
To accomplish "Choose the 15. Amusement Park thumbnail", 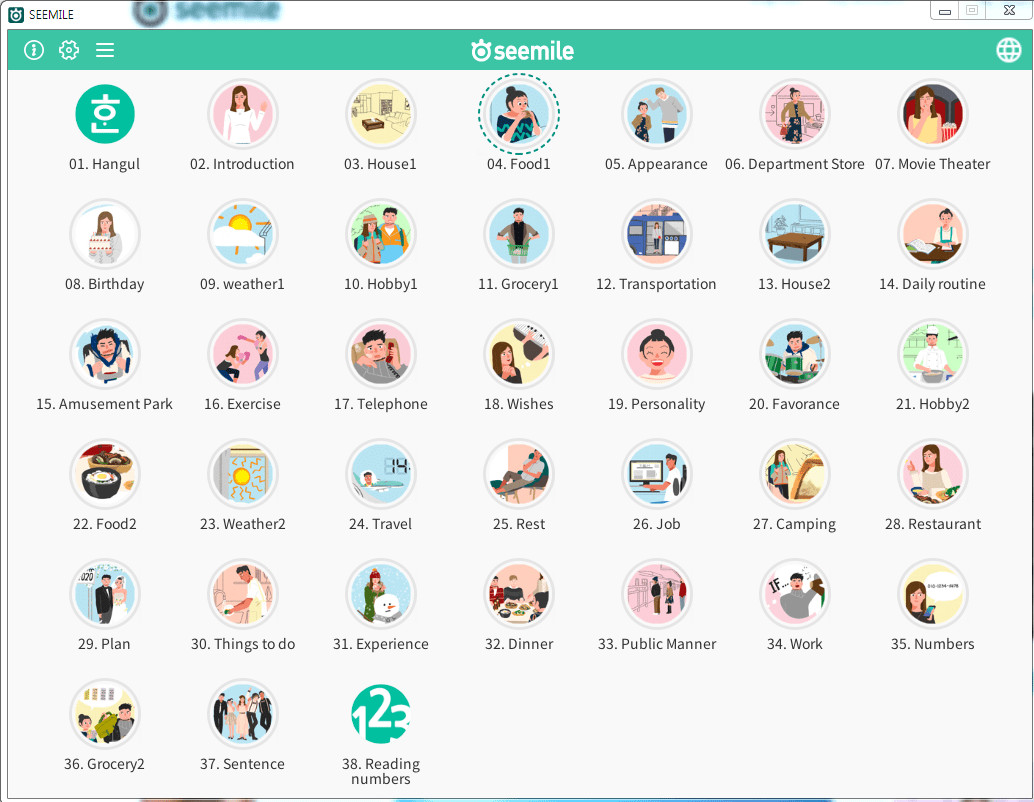I will [x=105, y=354].
